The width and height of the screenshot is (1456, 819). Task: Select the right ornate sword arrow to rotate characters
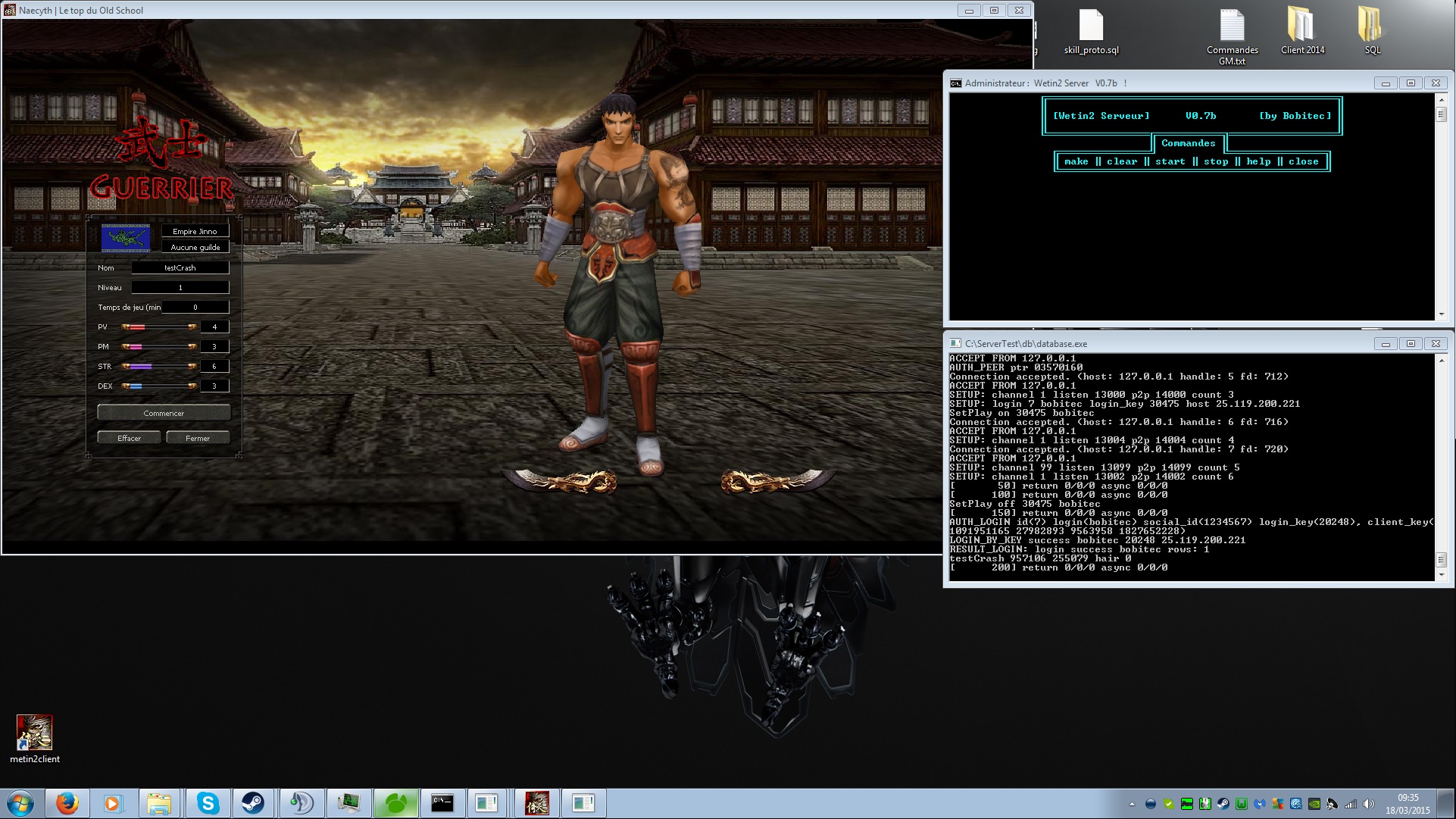[778, 480]
